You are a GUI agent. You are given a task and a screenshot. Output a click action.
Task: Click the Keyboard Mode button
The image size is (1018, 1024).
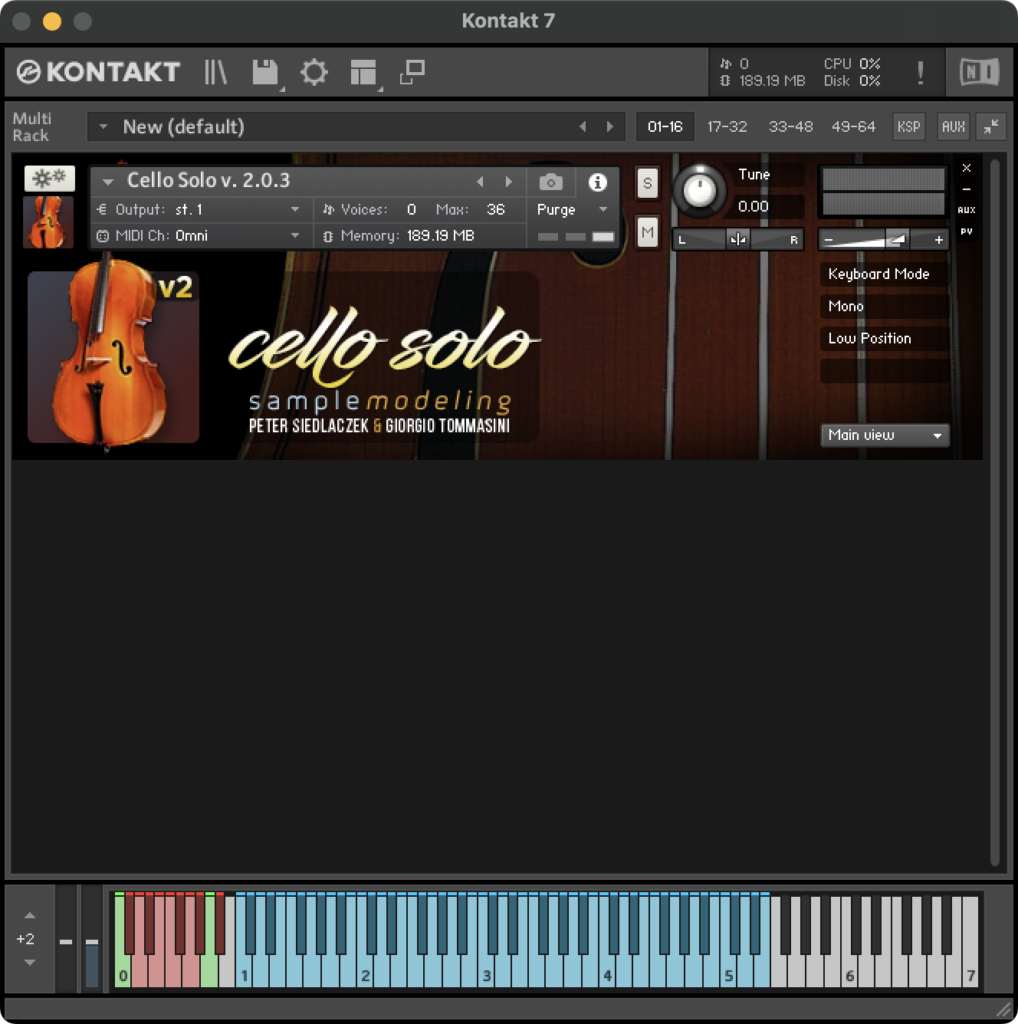coord(884,274)
